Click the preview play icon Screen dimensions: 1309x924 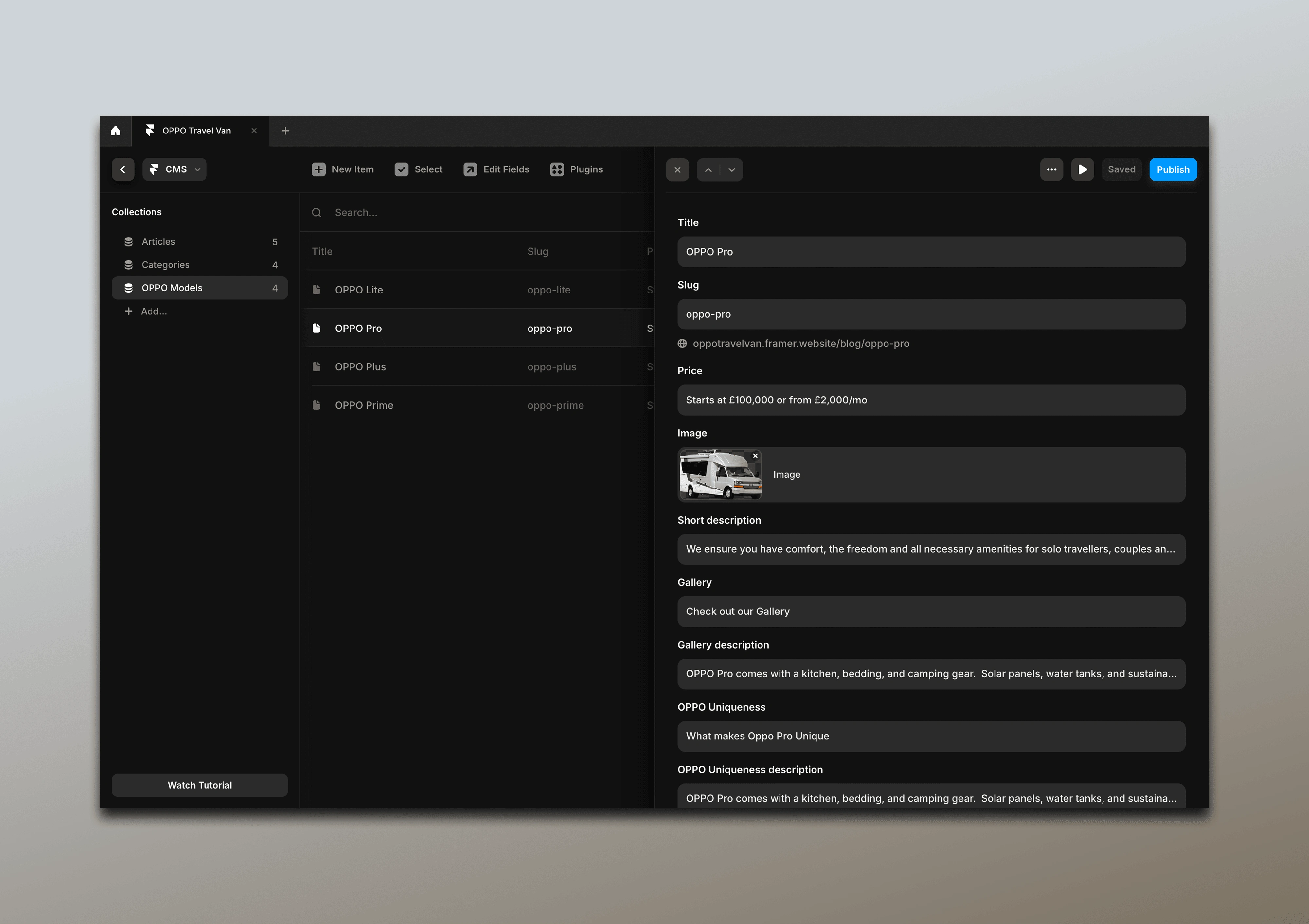pyautogui.click(x=1082, y=169)
